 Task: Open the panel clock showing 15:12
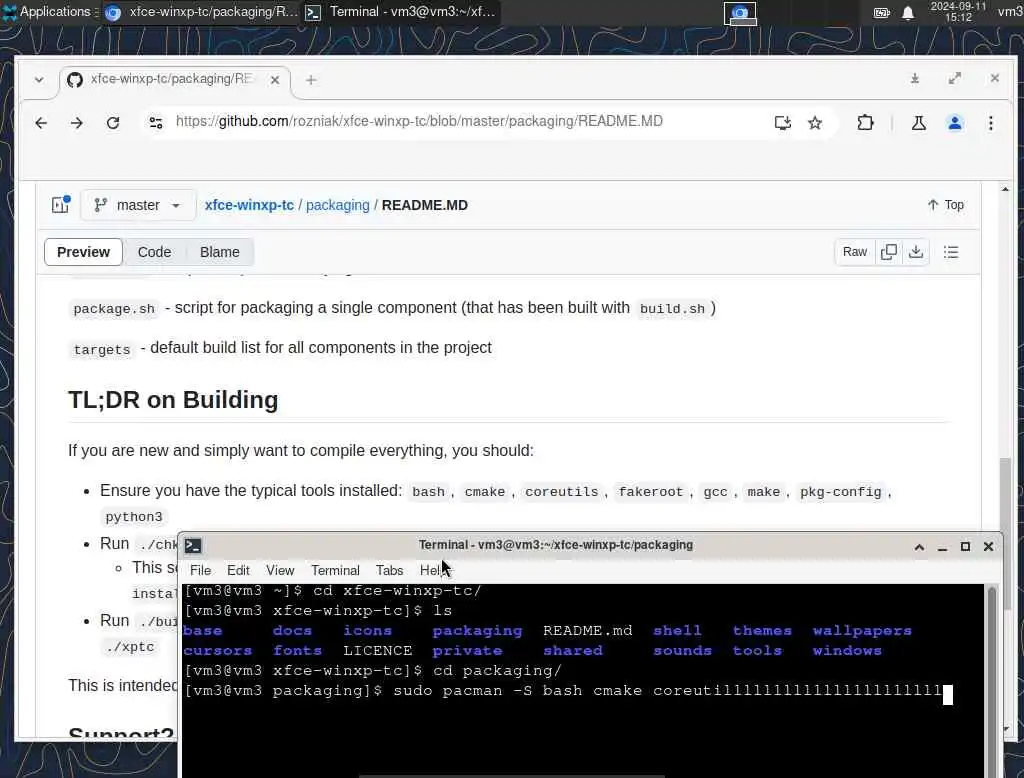[x=958, y=12]
